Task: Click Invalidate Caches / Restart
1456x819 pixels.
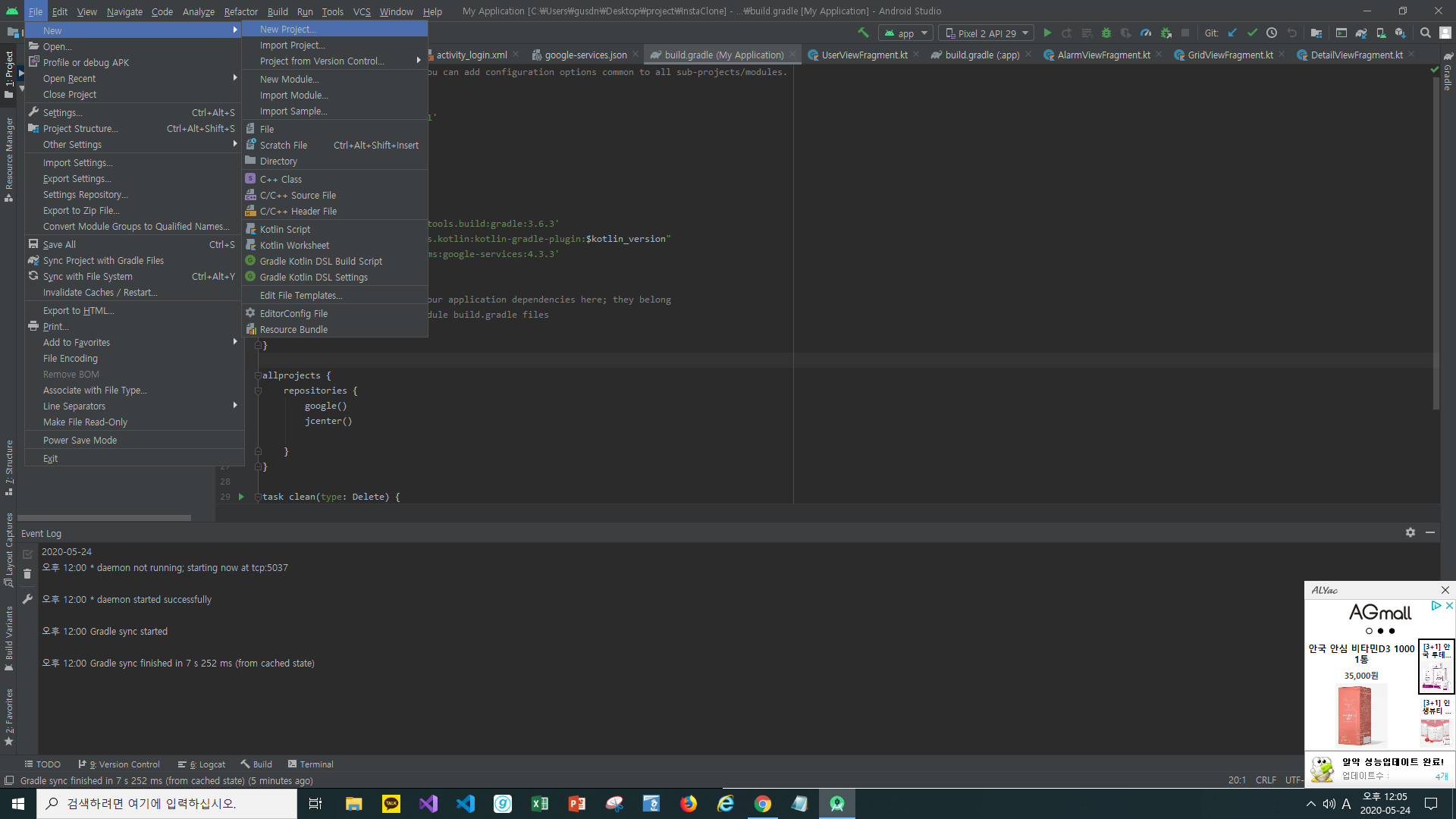Action: (100, 292)
